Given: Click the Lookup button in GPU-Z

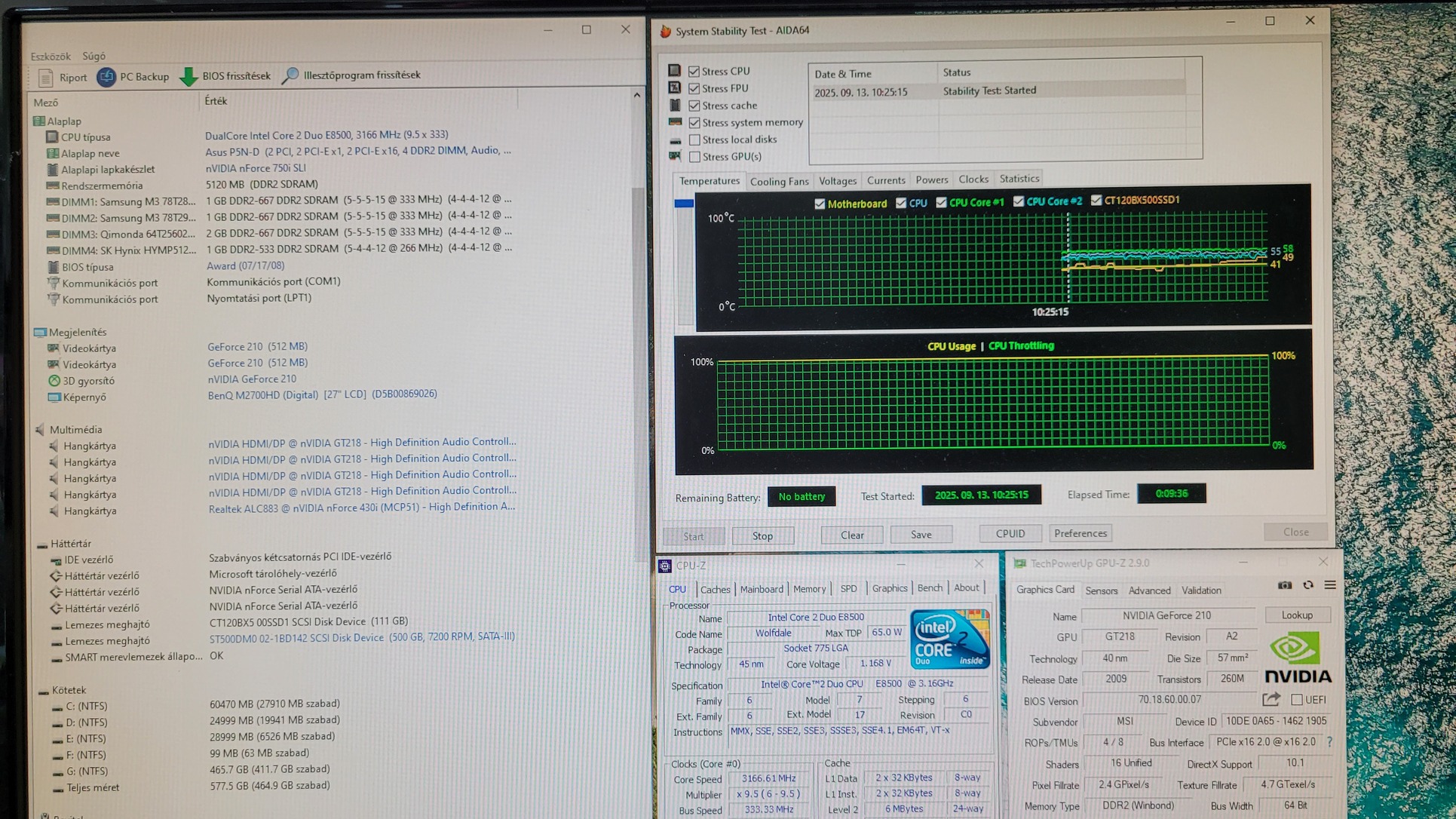Looking at the screenshot, I should 1296,615.
